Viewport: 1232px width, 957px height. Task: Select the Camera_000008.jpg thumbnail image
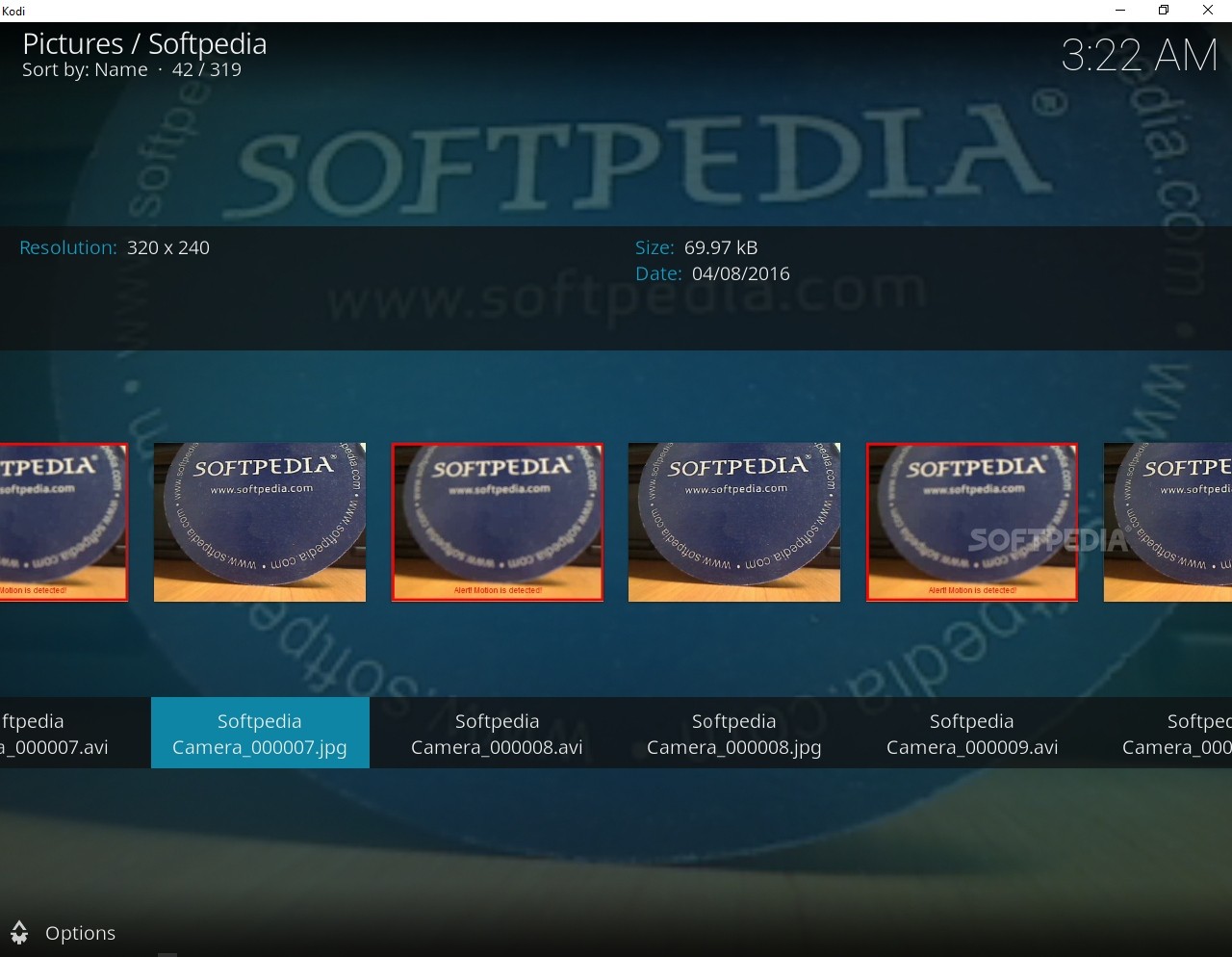[x=734, y=522]
